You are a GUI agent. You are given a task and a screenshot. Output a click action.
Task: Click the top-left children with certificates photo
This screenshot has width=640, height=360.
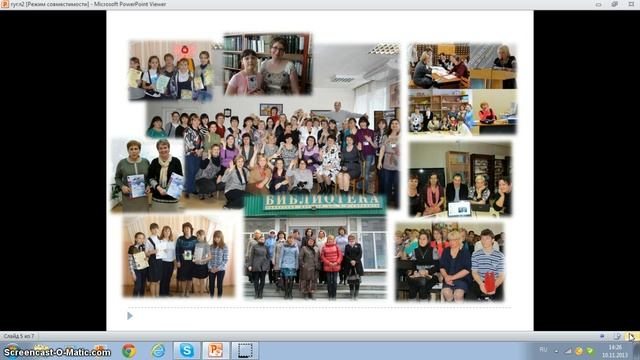[x=171, y=70]
